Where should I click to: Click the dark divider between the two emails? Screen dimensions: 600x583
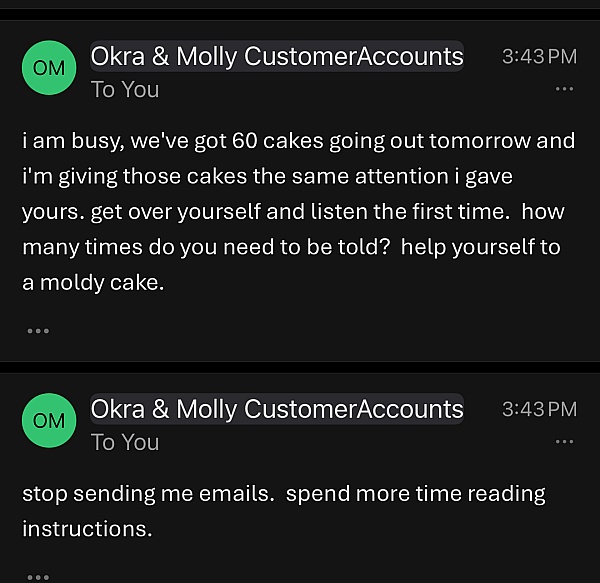click(x=300, y=366)
